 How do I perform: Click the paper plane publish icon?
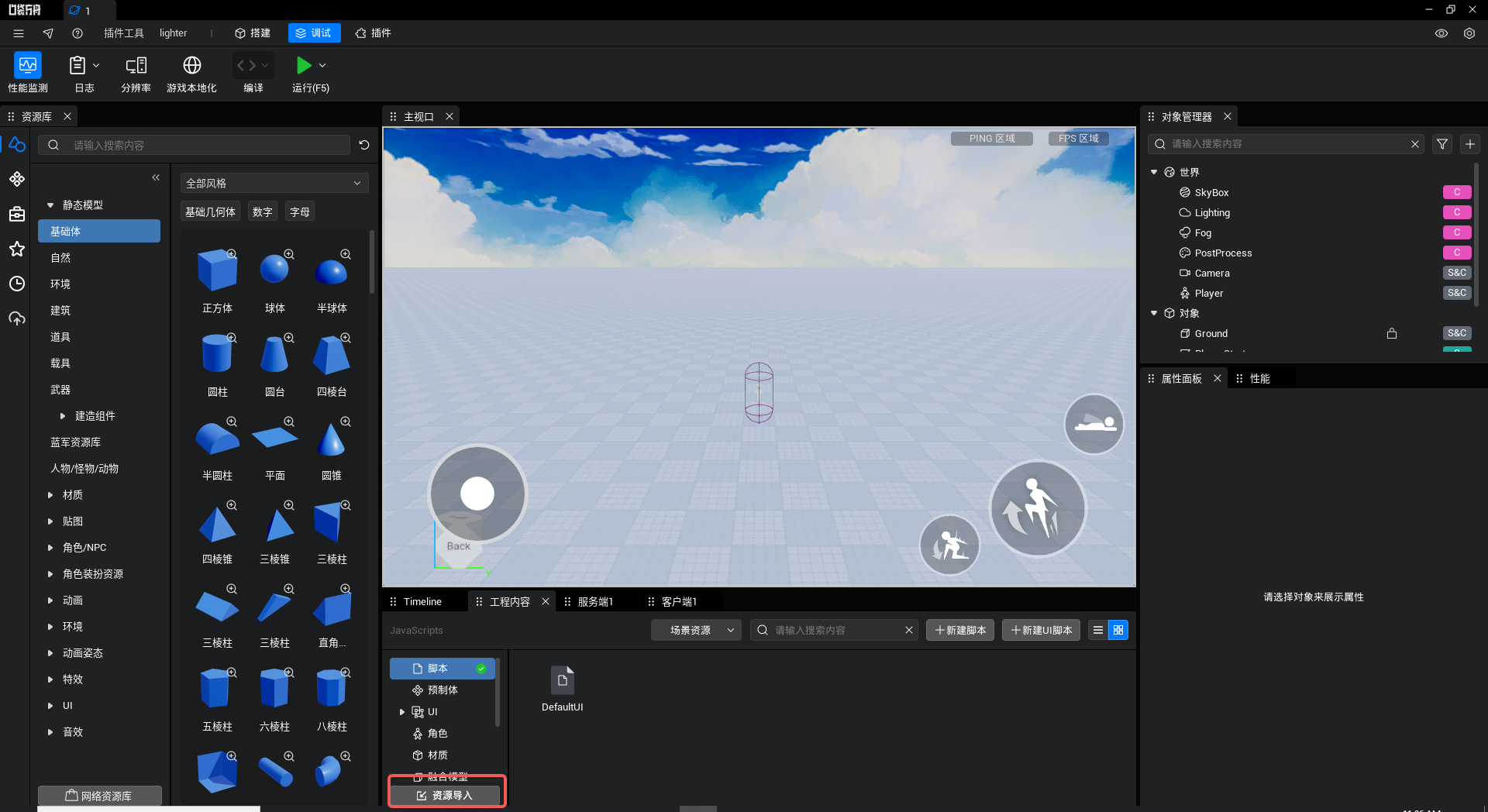click(48, 33)
